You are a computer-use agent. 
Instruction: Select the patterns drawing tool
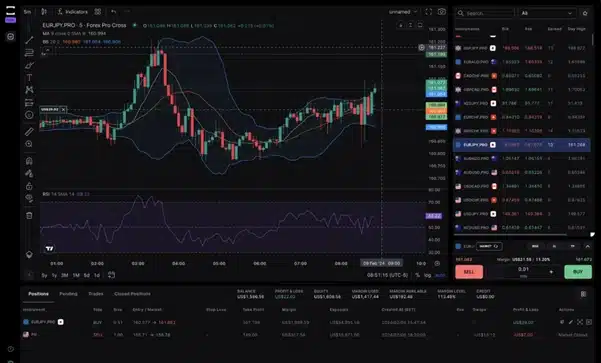(29, 90)
